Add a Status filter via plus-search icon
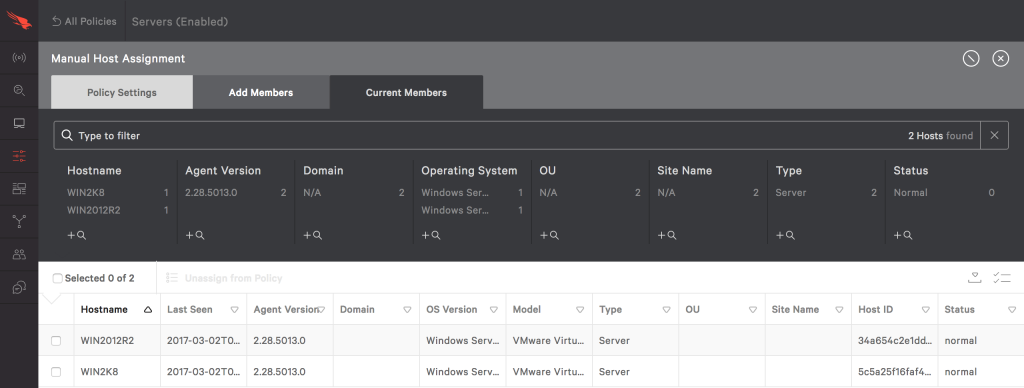The image size is (1024, 388). click(903, 235)
